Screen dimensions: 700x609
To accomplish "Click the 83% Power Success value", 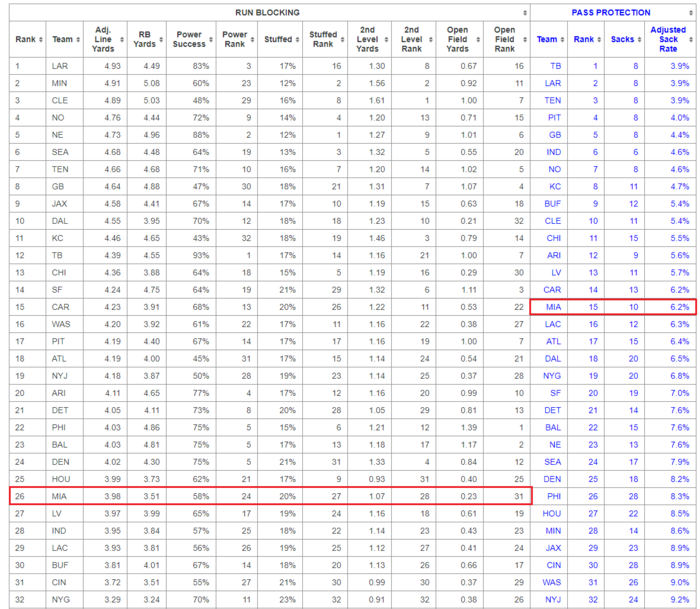I will [201, 66].
